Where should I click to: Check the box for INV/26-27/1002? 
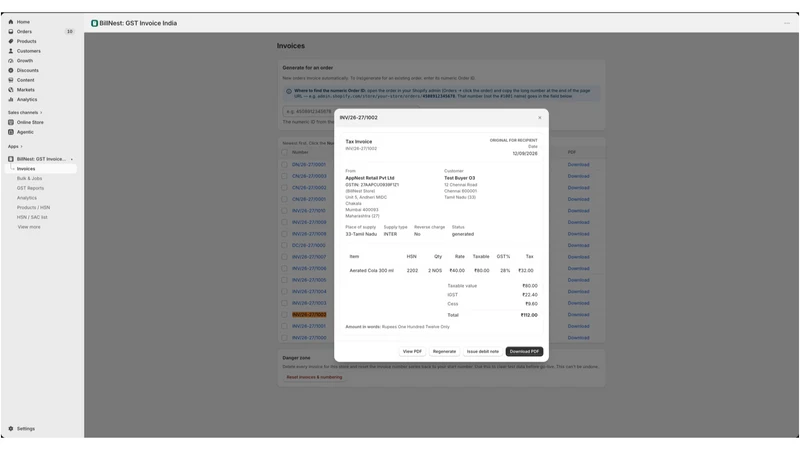(285, 315)
